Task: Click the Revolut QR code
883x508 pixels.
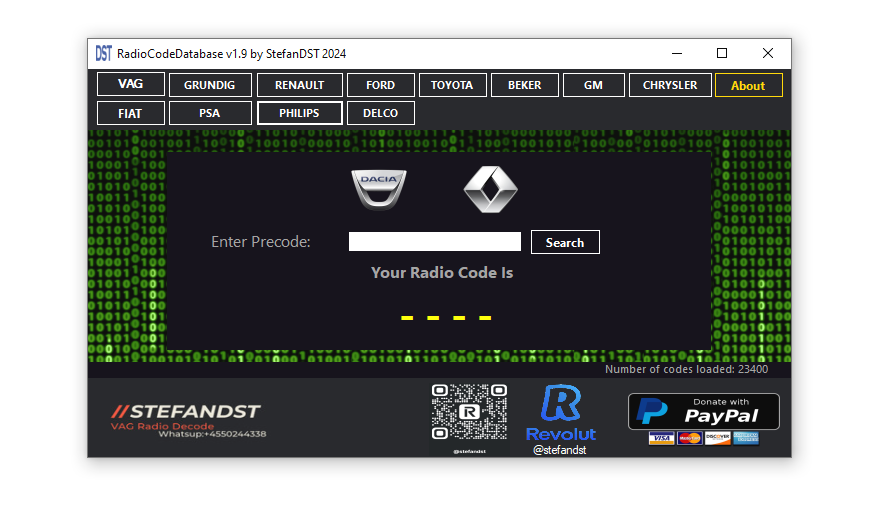Action: coord(469,412)
